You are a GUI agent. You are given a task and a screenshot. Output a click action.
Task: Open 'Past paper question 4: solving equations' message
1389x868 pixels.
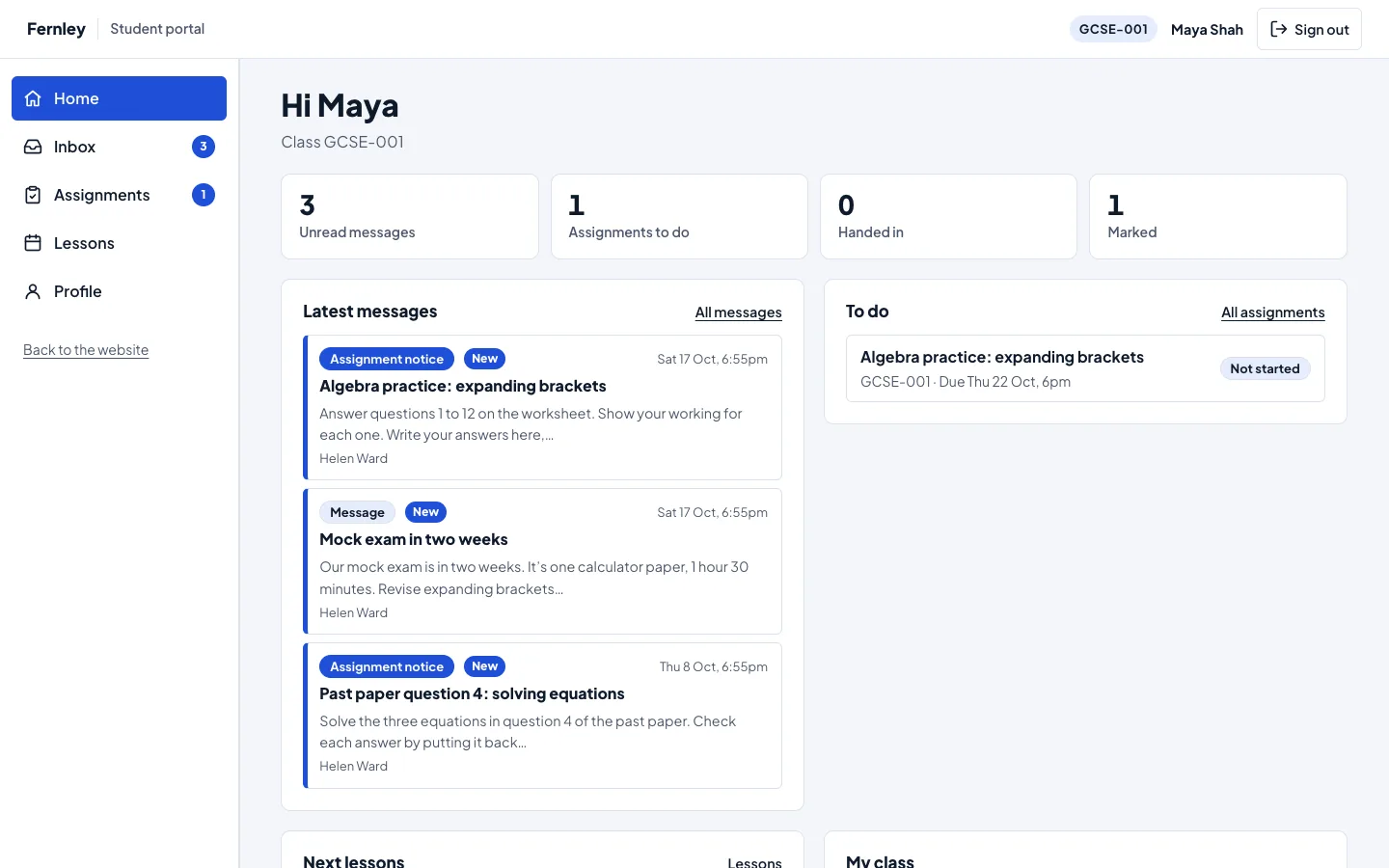point(542,716)
